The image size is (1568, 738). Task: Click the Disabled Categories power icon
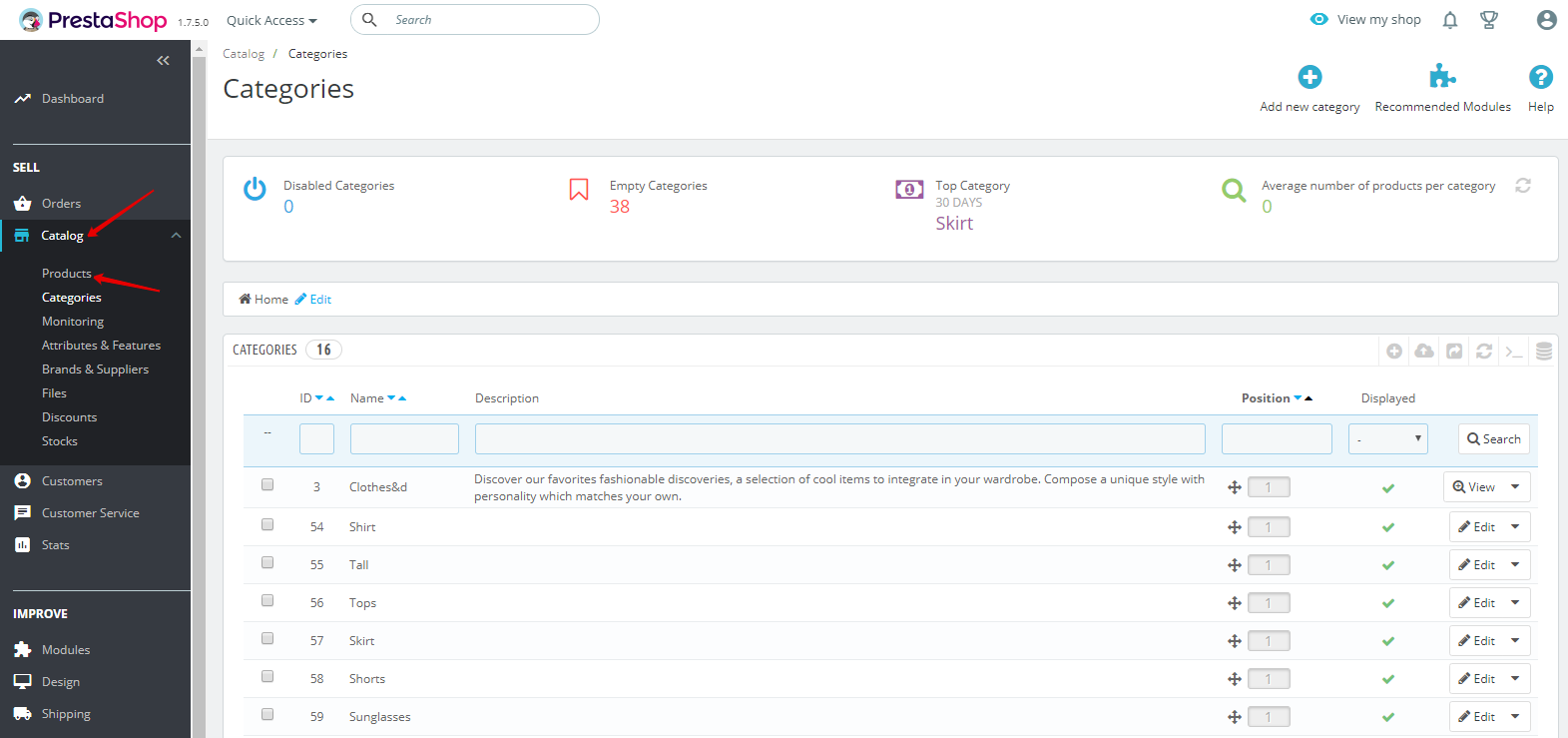256,189
